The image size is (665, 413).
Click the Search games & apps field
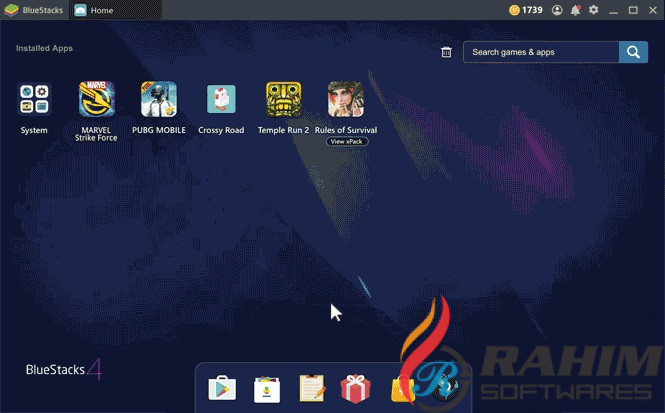[541, 52]
